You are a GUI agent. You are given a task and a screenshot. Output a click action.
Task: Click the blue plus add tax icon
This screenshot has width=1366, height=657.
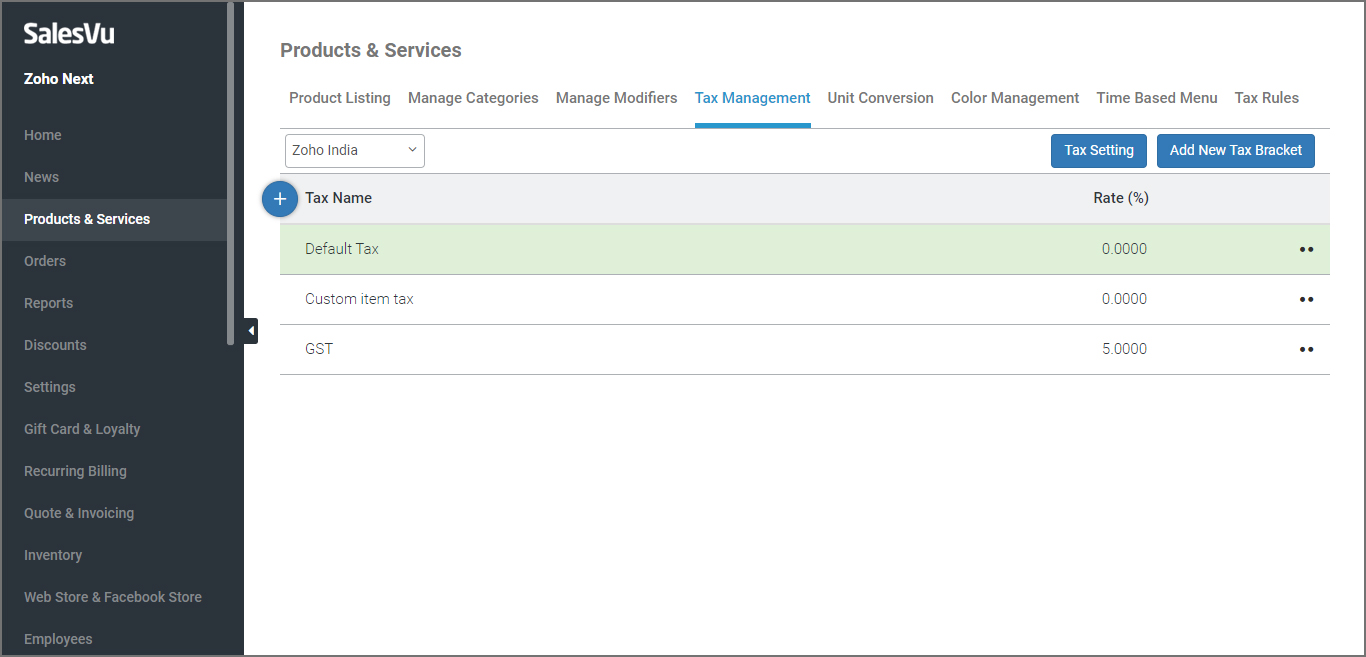click(280, 199)
